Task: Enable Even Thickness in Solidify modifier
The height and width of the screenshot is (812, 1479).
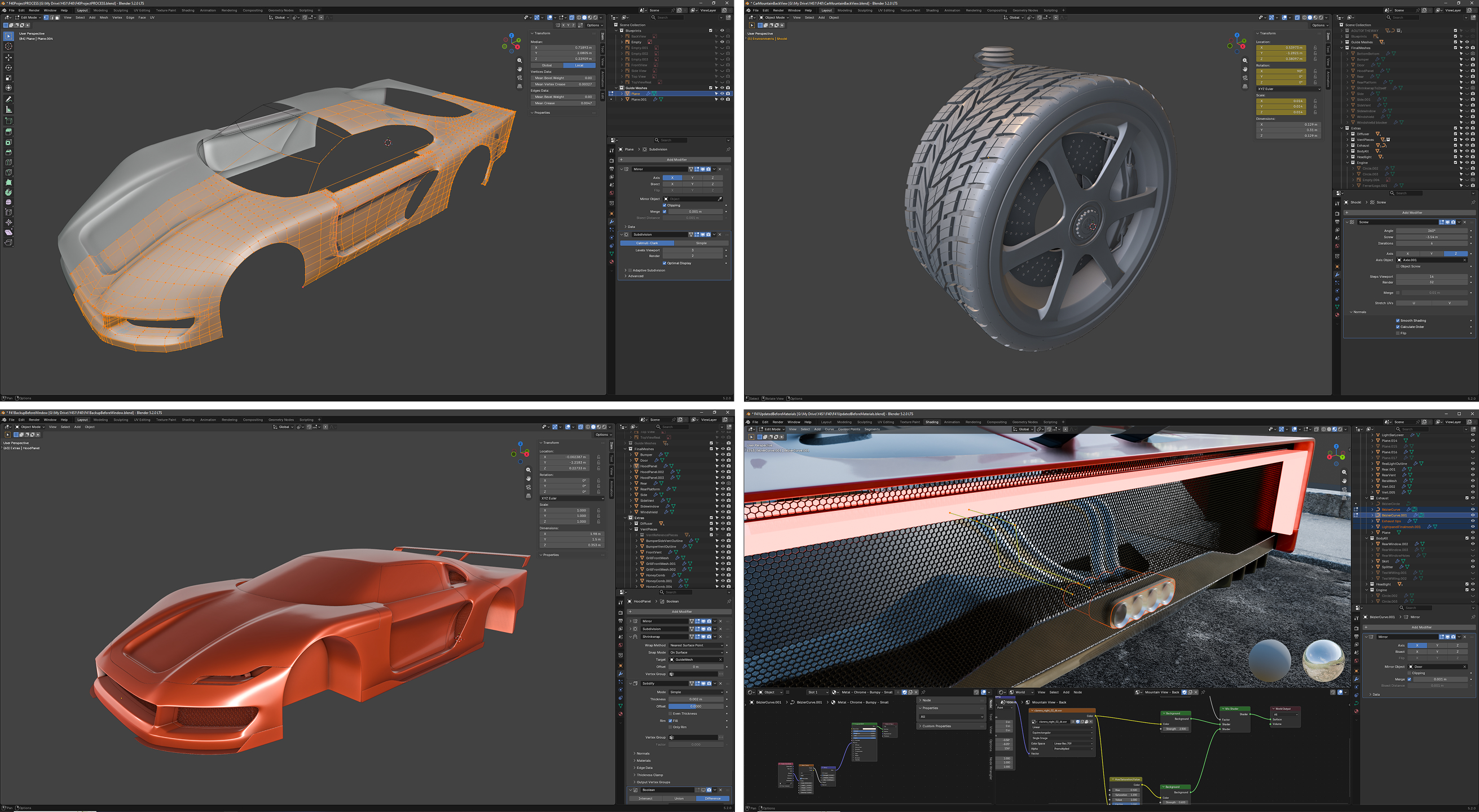Action: click(670, 714)
